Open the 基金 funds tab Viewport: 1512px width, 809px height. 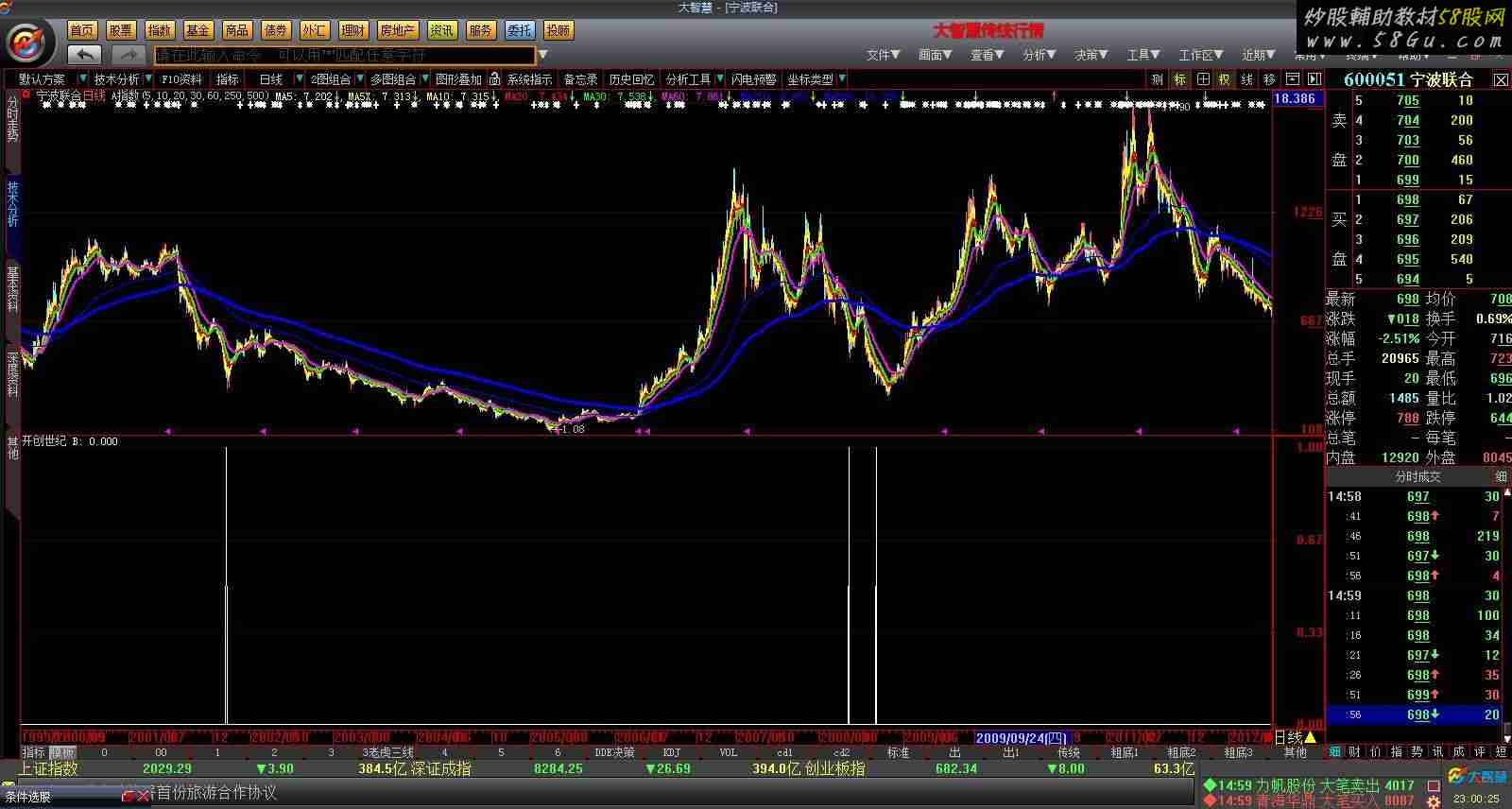click(x=198, y=30)
